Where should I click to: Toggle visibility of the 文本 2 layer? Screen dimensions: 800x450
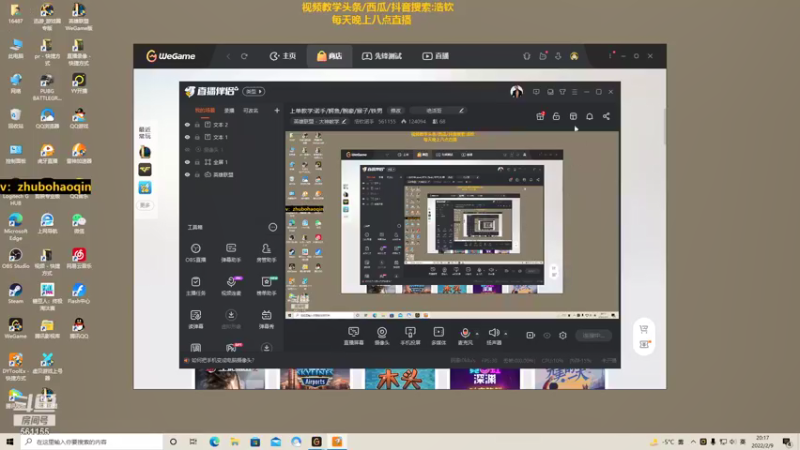tap(187, 124)
